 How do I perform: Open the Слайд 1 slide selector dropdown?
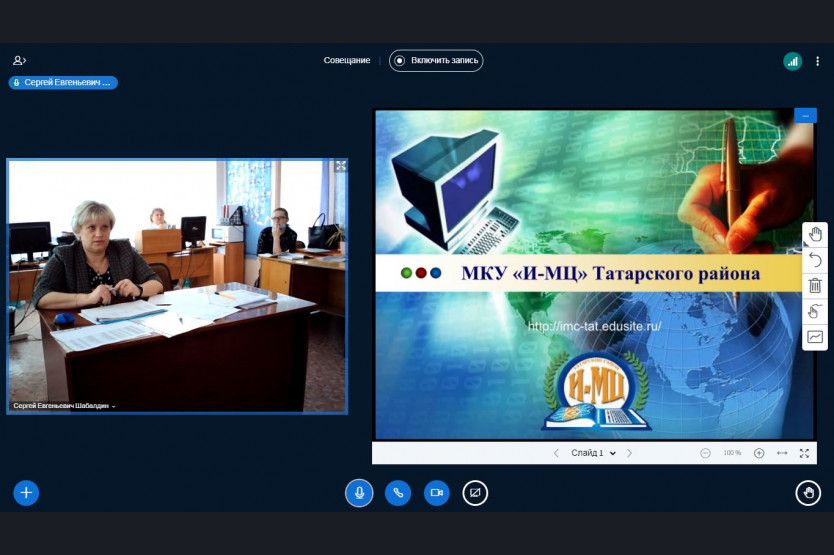tap(593, 453)
